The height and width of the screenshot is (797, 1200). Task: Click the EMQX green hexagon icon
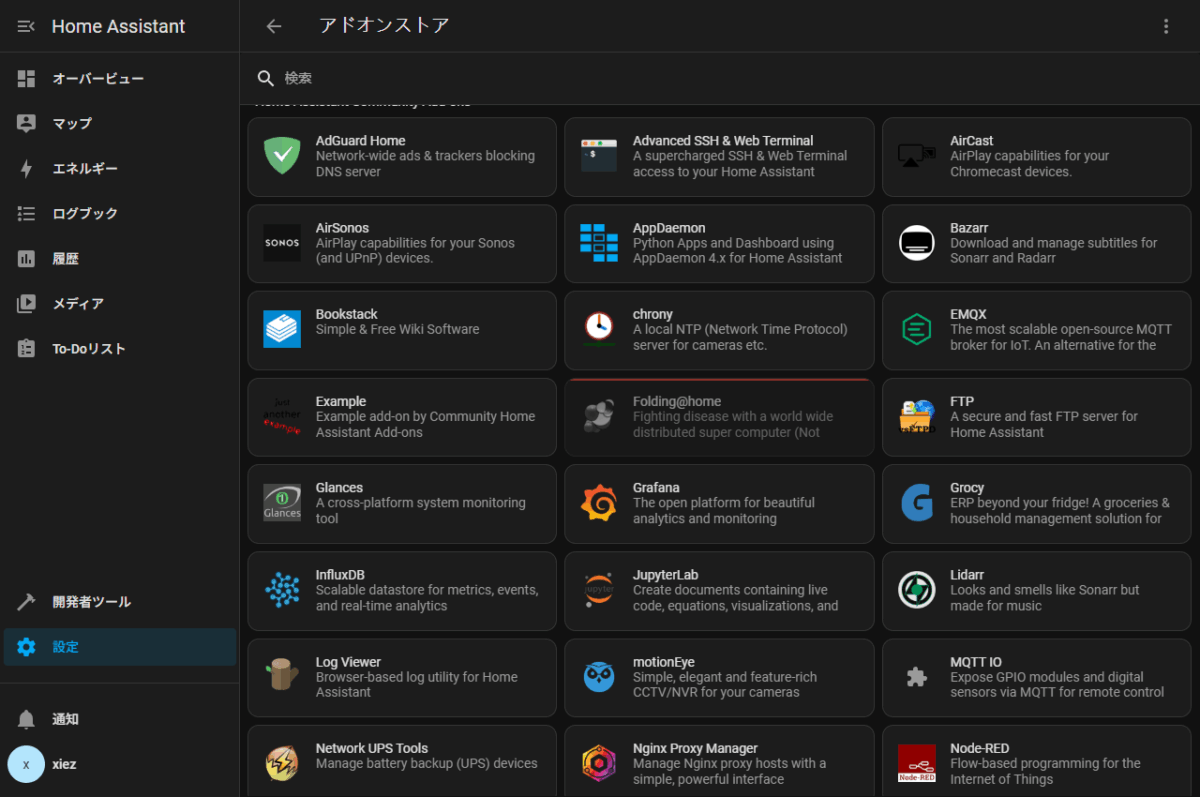[x=917, y=329]
